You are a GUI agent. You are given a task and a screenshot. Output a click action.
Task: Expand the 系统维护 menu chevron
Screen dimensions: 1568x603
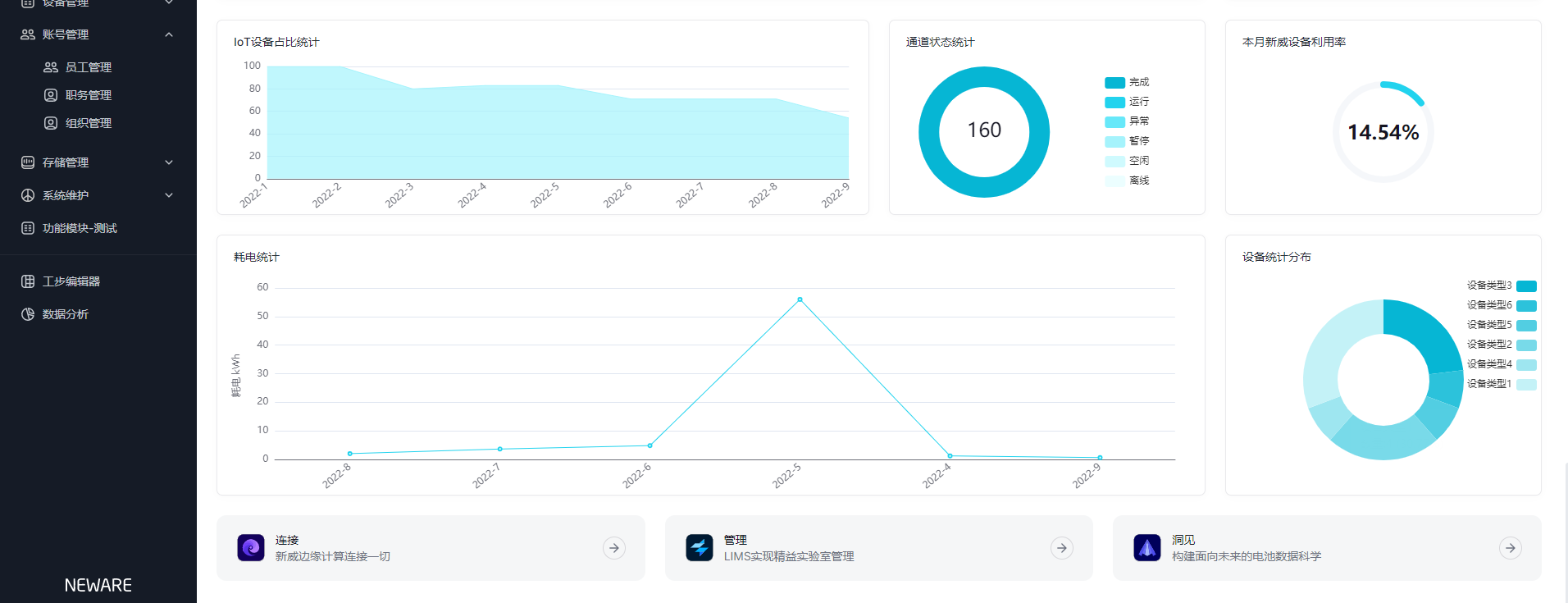coord(169,195)
